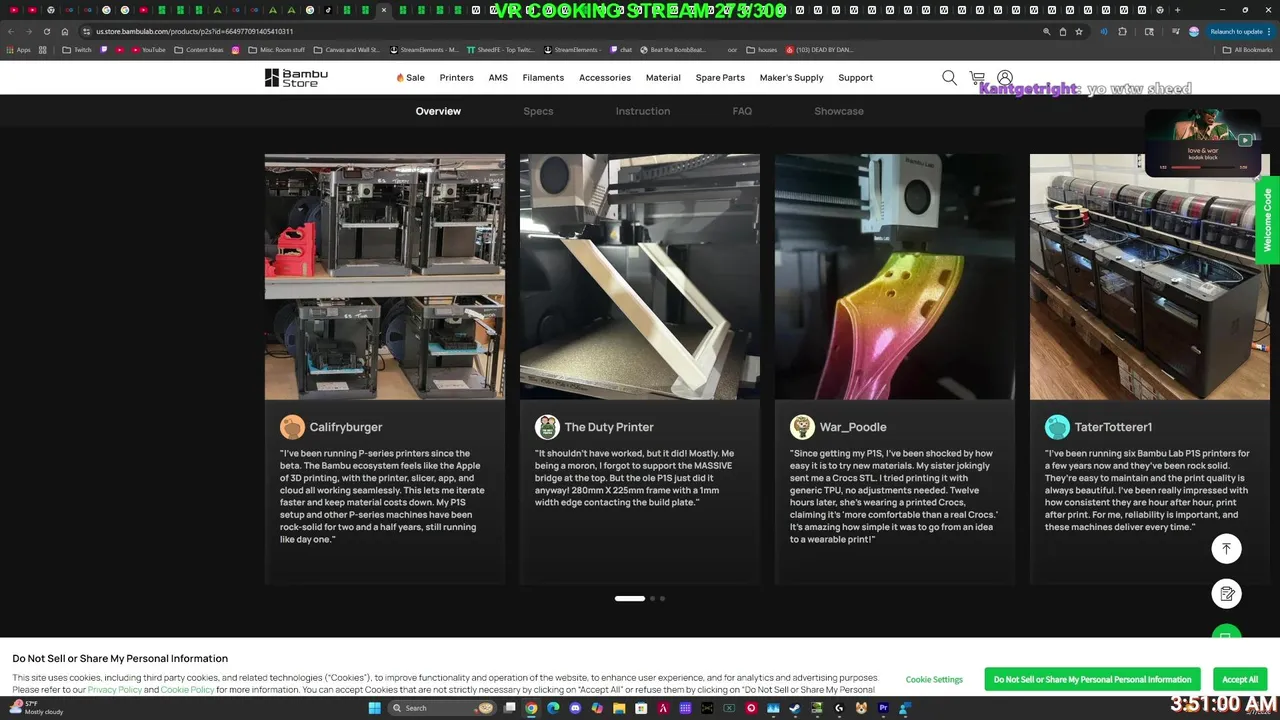Switch to the Instruction tab
This screenshot has height=720, width=1280.
(643, 111)
